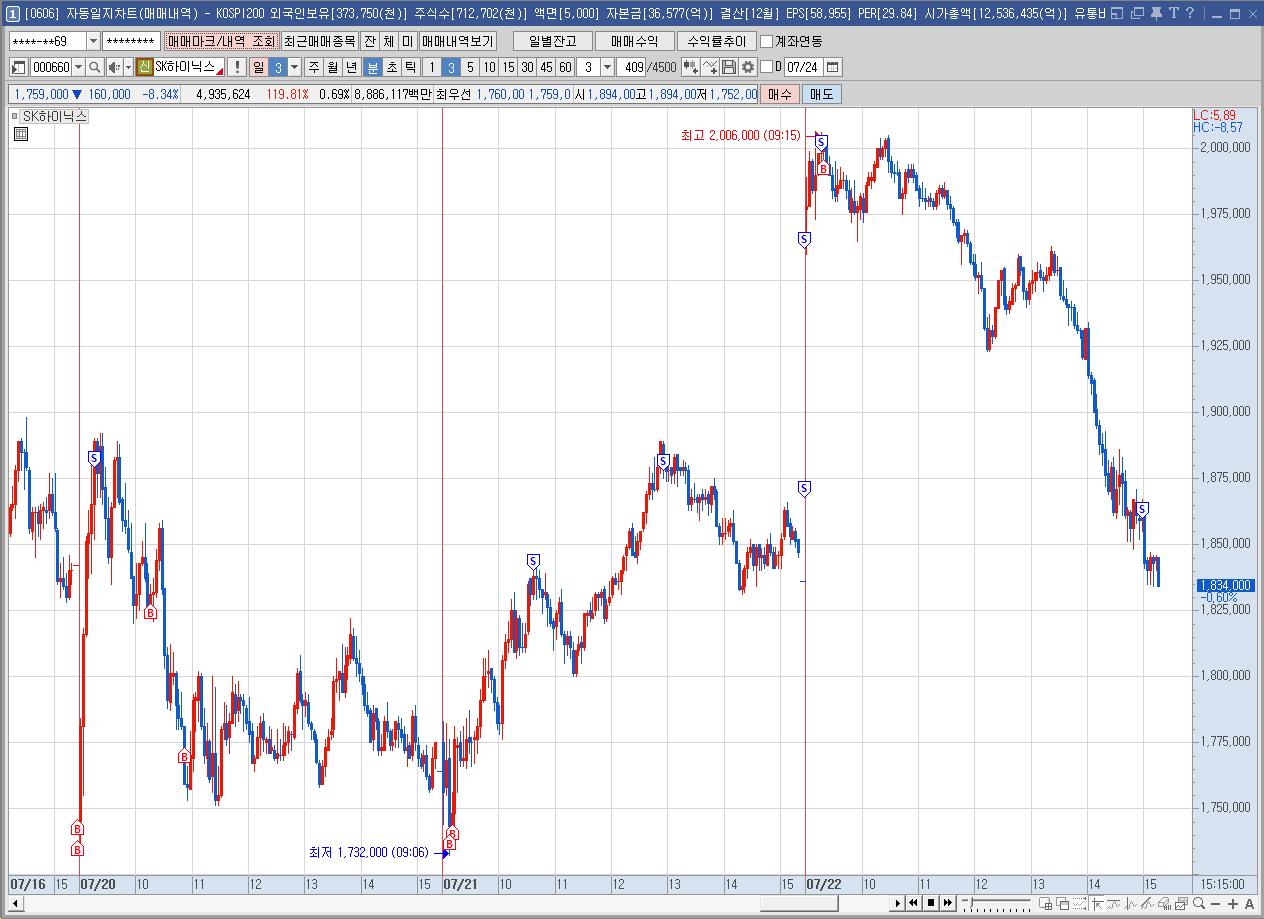Select the 10-minute interval button
This screenshot has width=1264, height=919.
pos(489,67)
